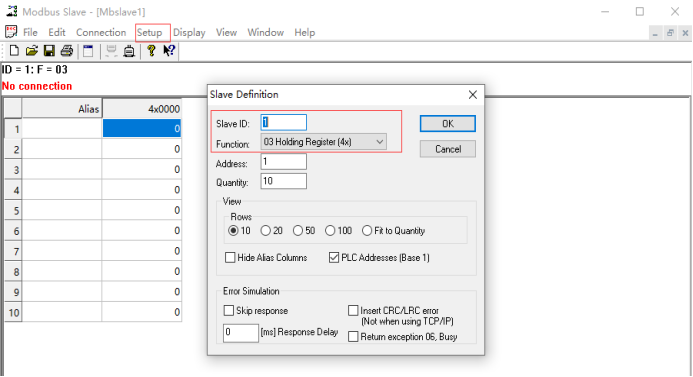Click the value cell in row 2

click(142, 149)
